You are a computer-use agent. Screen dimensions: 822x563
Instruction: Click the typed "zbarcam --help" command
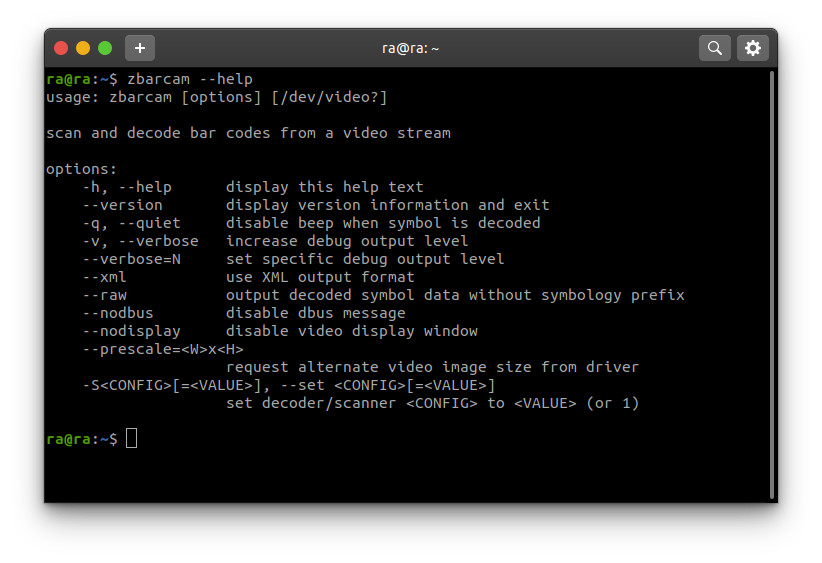click(x=190, y=79)
